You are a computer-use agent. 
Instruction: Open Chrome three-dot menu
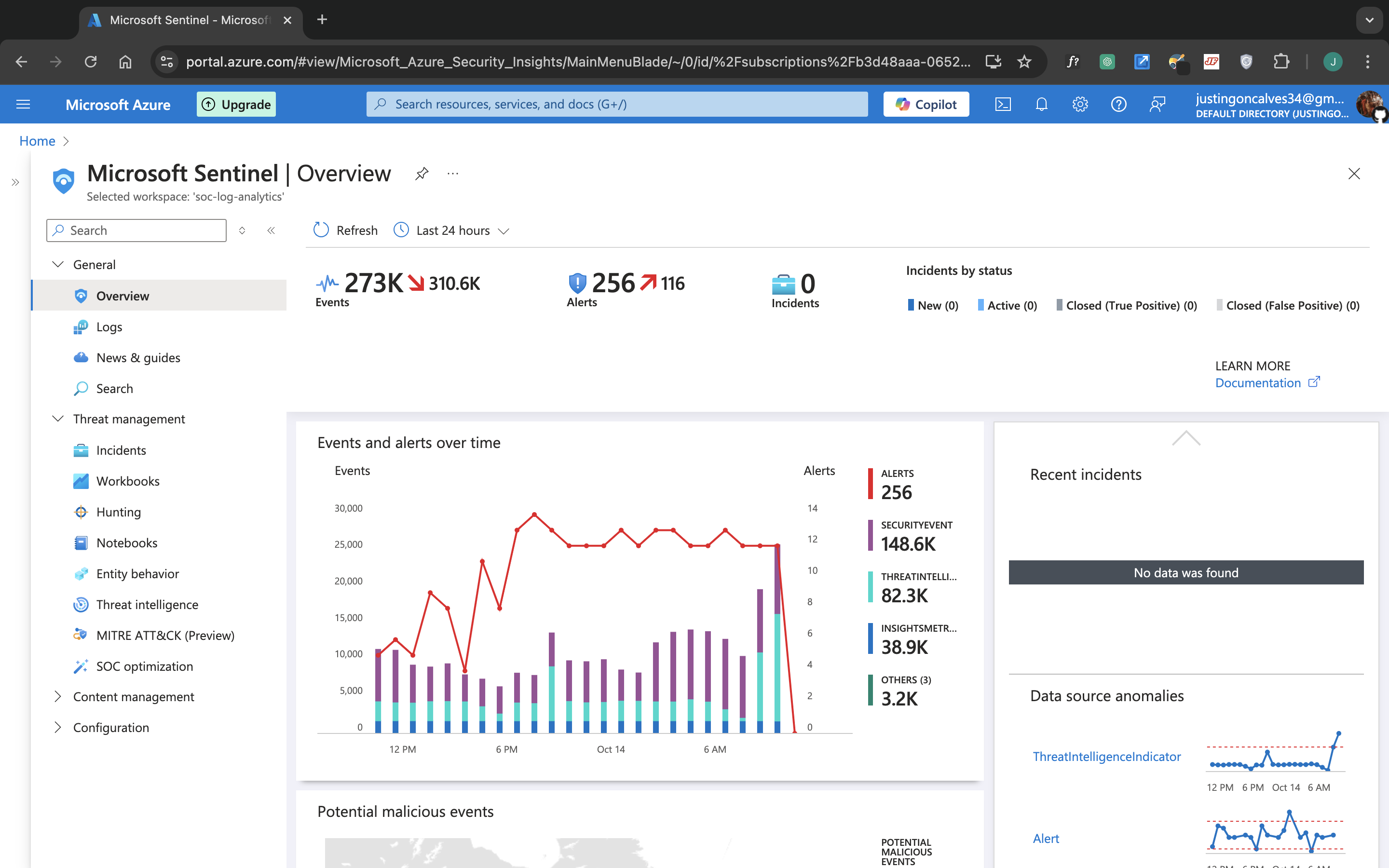(x=1368, y=61)
